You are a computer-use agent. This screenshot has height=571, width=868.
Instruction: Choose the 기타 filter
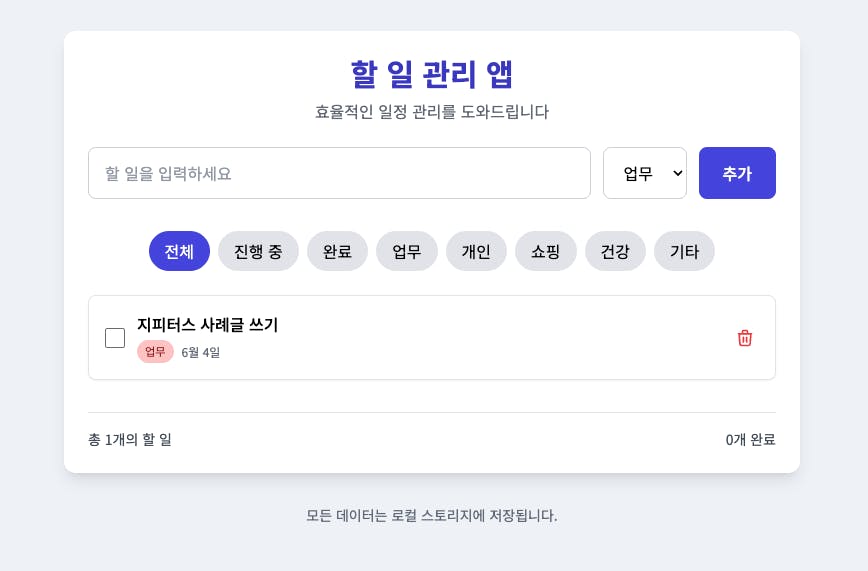tap(684, 251)
